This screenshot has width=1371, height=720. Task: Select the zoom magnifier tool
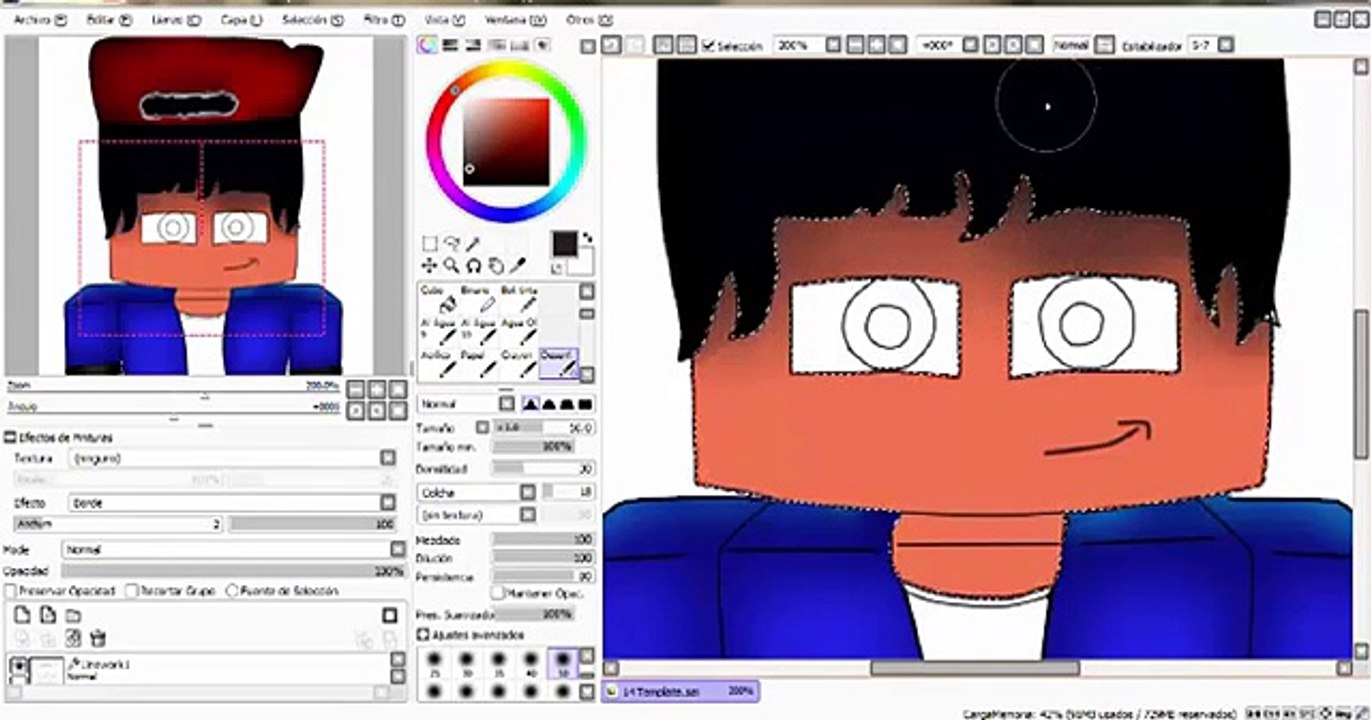451,265
